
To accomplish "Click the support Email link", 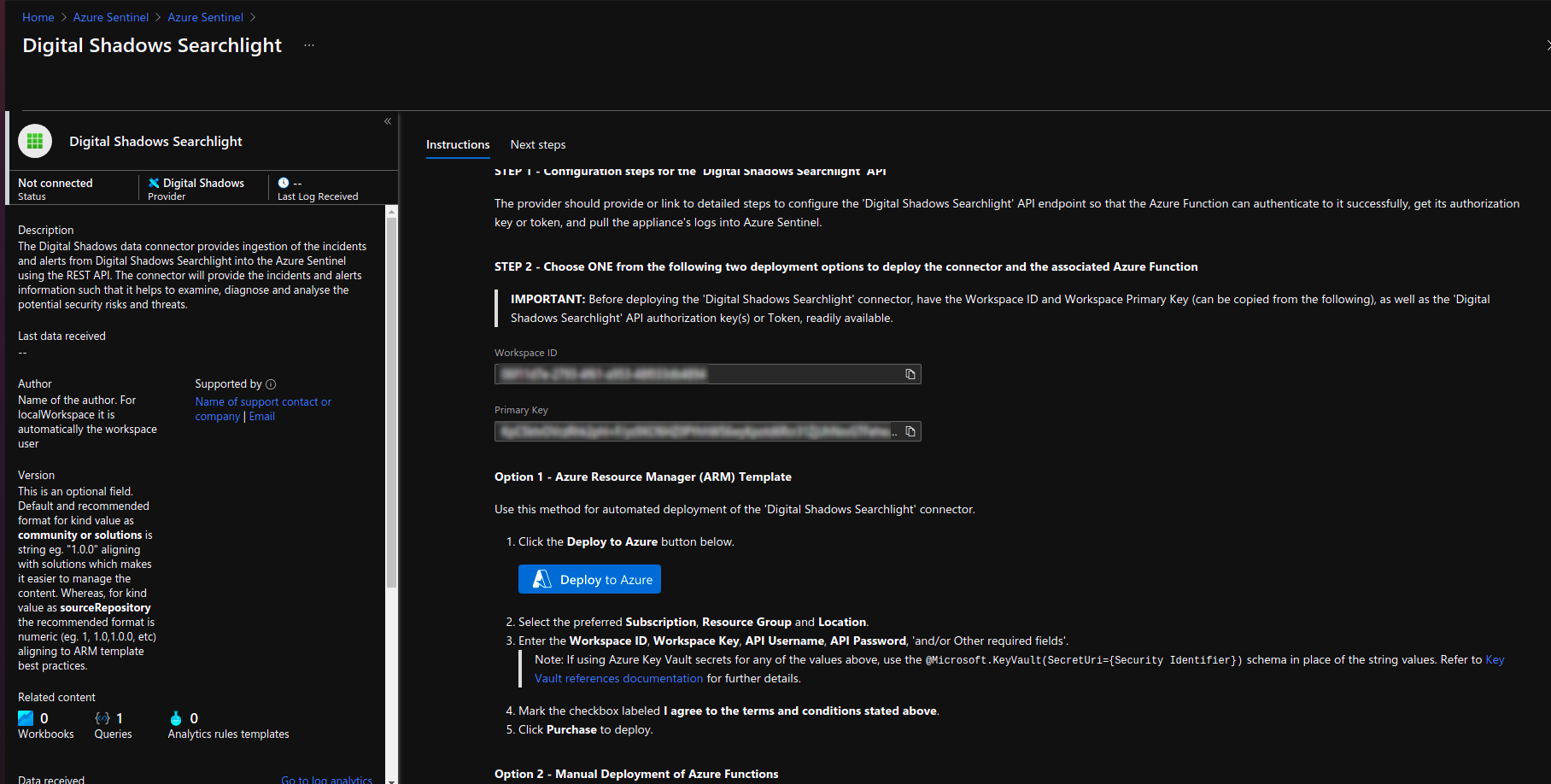I will click(262, 416).
